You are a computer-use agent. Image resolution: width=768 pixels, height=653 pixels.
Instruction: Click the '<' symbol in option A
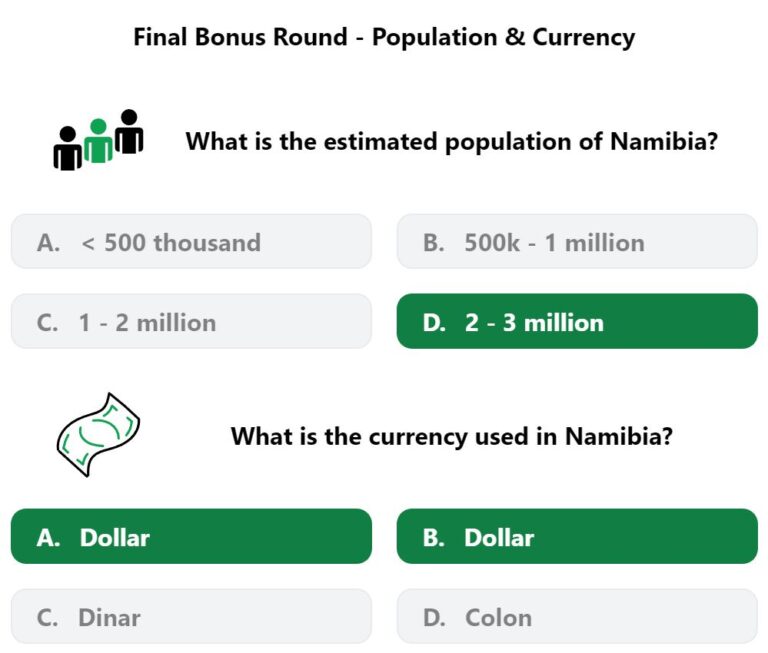[x=88, y=243]
